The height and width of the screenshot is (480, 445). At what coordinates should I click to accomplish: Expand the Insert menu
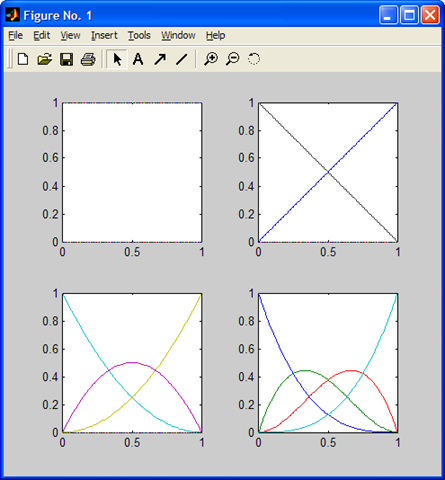click(x=104, y=35)
